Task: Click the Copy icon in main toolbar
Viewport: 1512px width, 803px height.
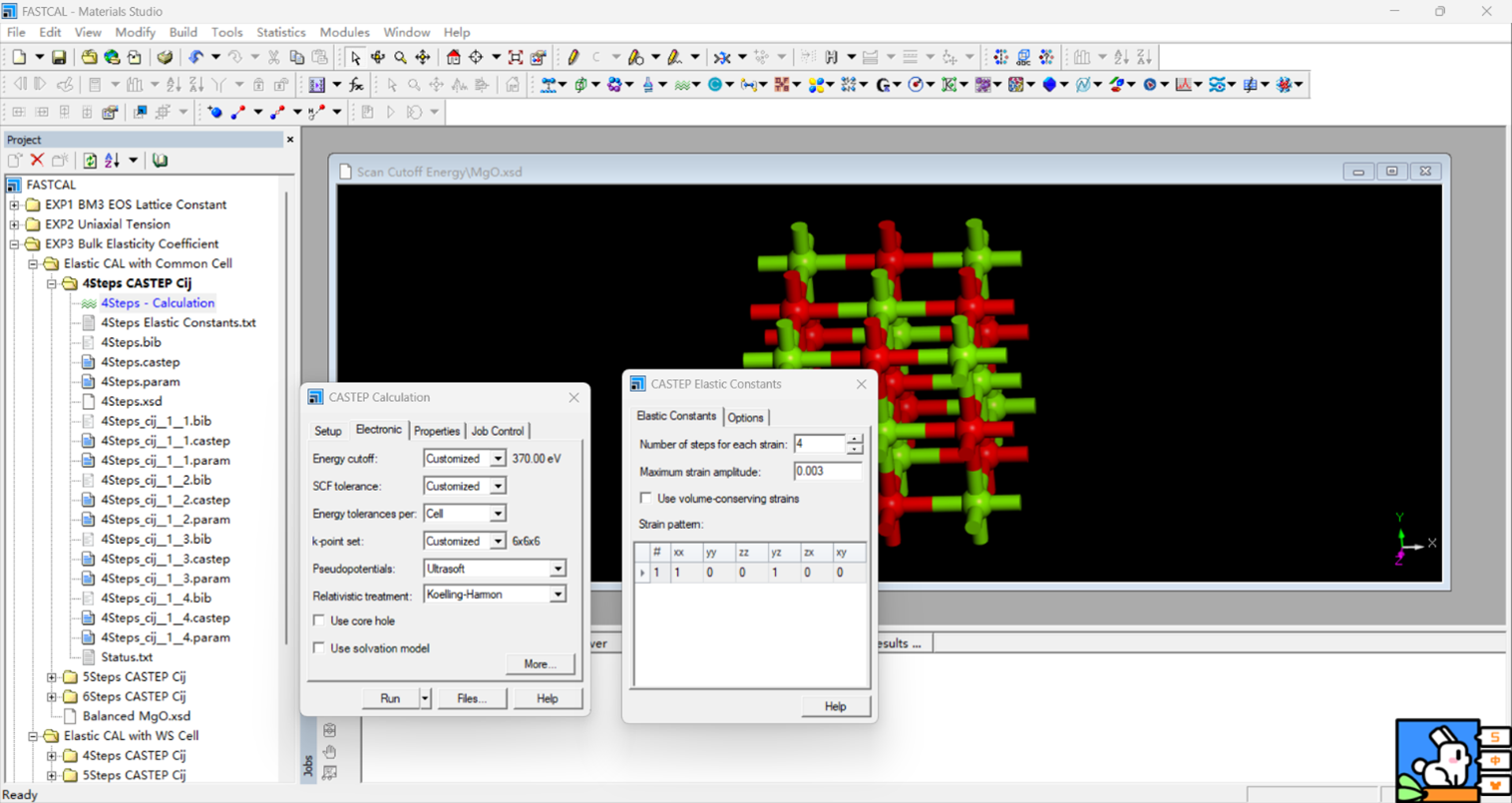Action: (x=296, y=58)
